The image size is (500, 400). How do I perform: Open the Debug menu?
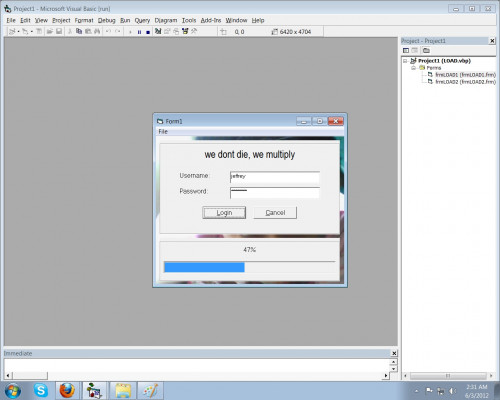(x=106, y=20)
